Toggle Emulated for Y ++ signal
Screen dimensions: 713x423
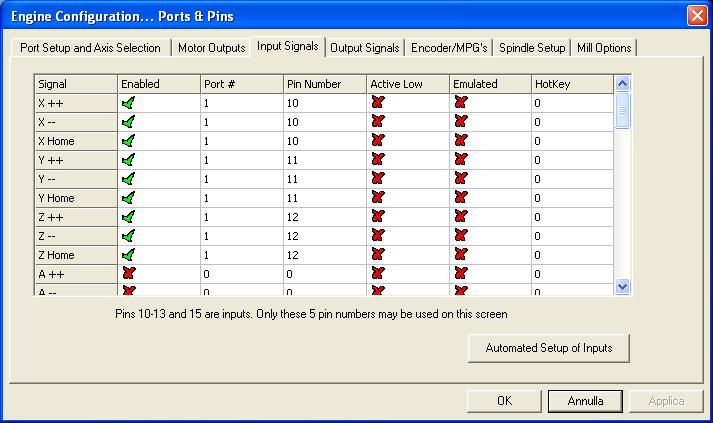(460, 160)
